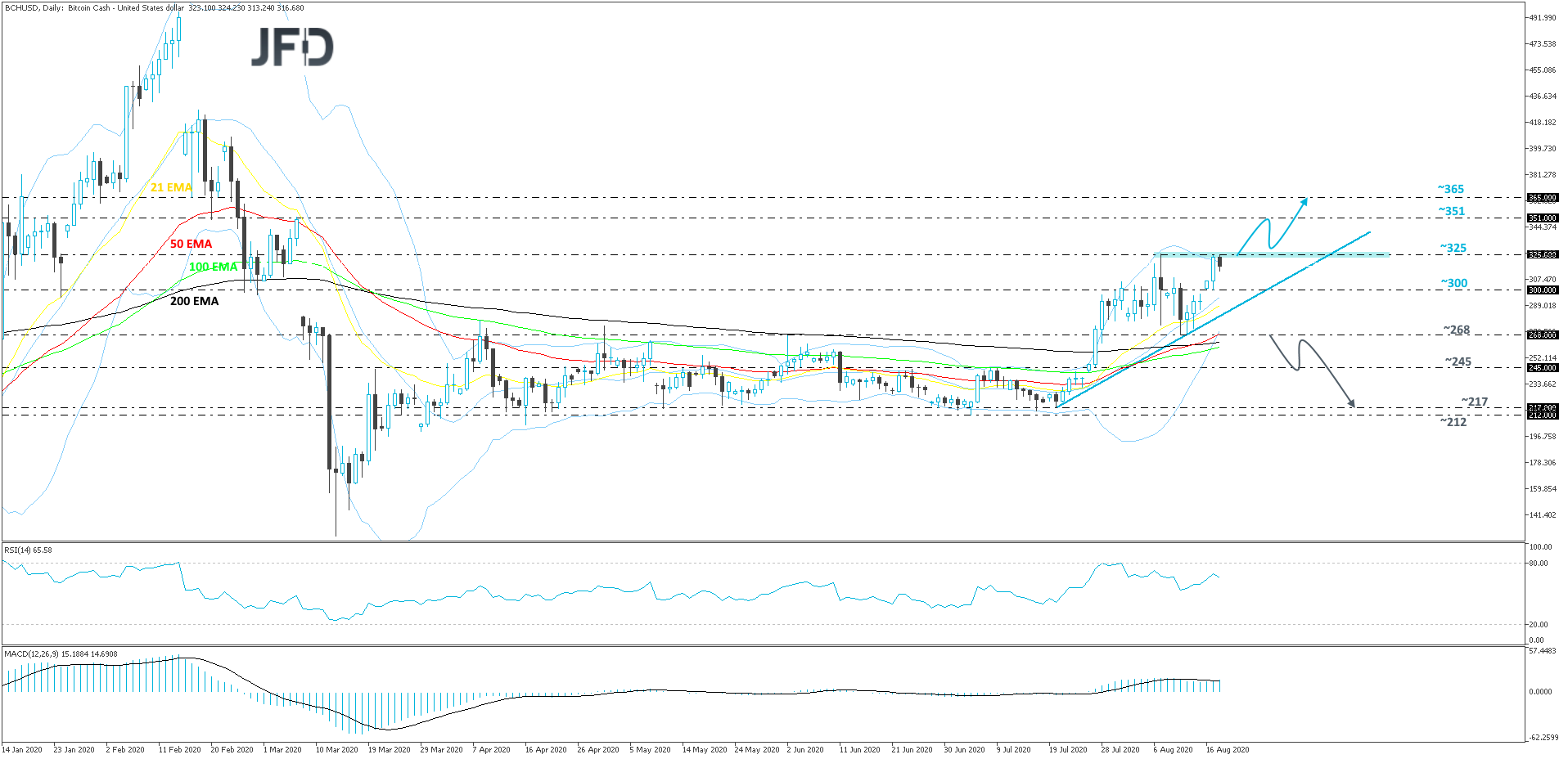Screen dimensions: 1568x759
Task: Select the green 100 EMA label
Action: point(213,267)
